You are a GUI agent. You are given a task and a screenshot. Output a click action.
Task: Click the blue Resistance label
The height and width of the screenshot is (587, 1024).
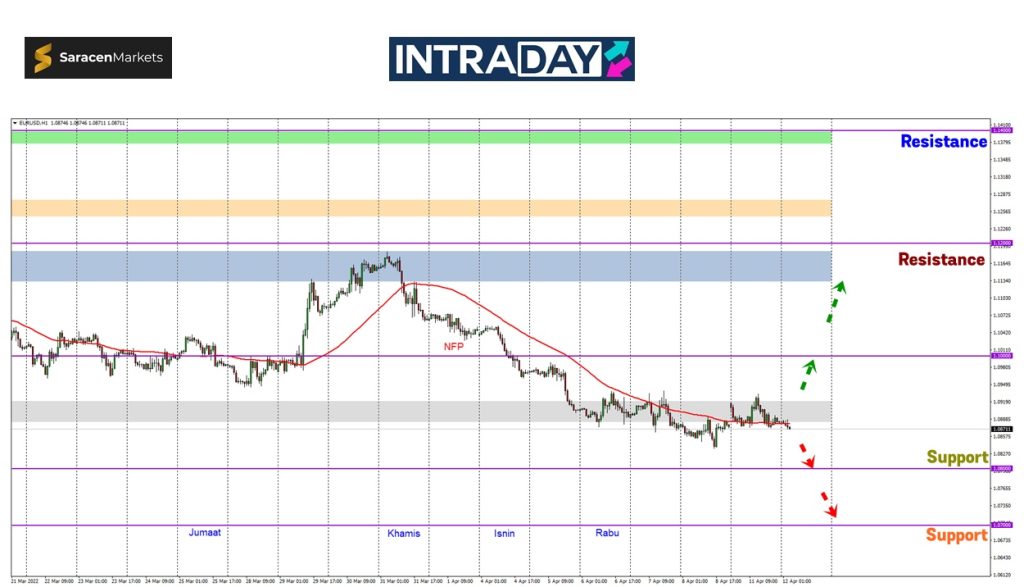pos(943,142)
